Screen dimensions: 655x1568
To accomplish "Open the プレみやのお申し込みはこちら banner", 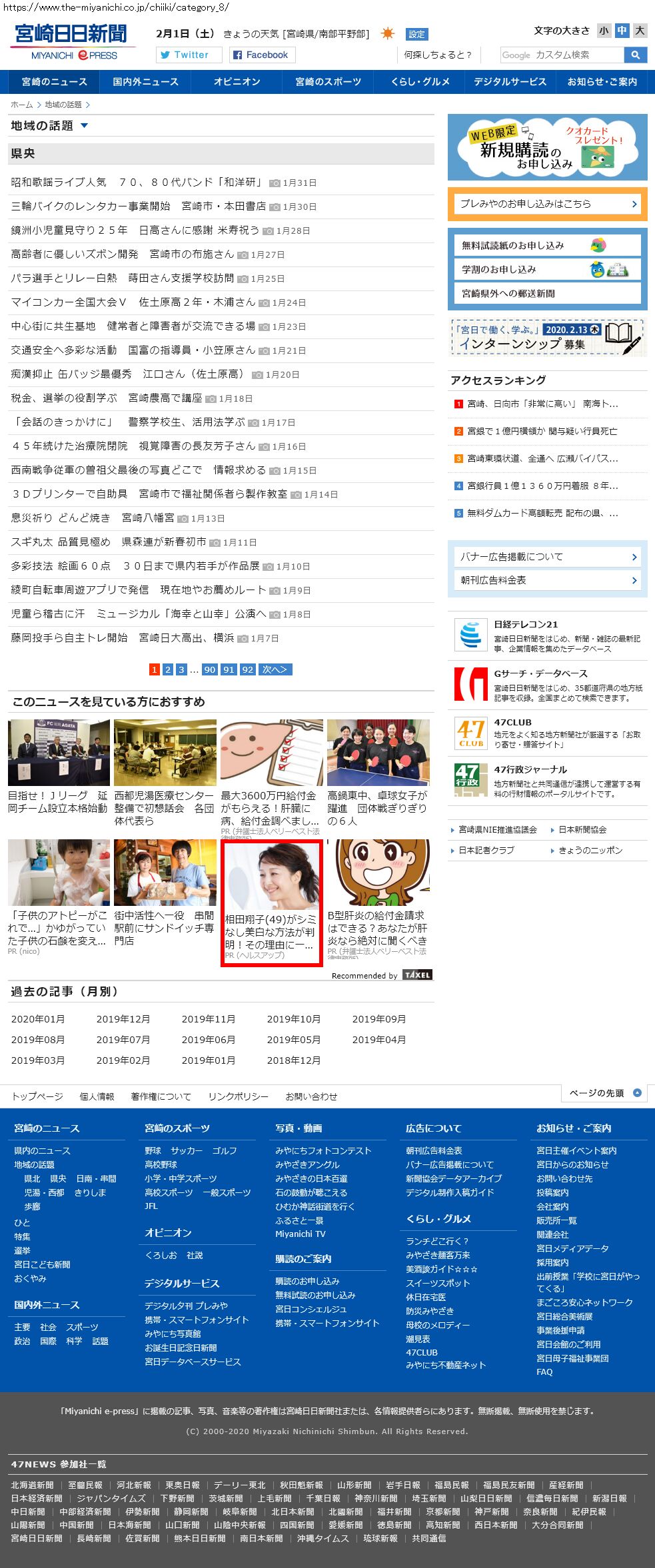I will click(547, 204).
